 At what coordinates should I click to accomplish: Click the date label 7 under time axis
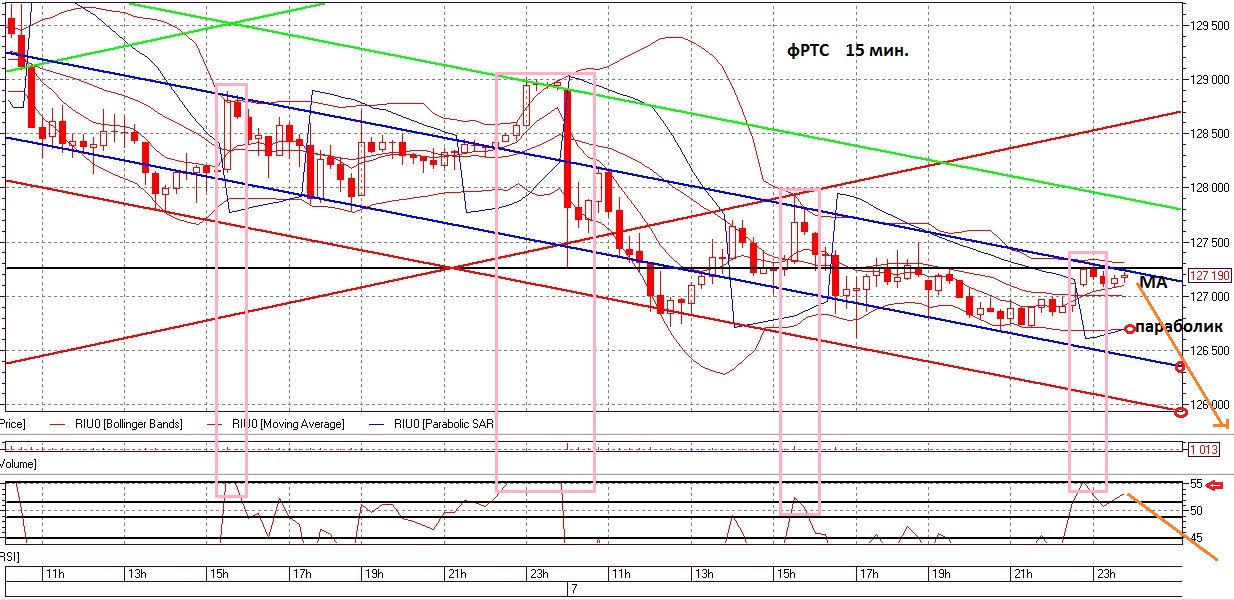pos(574,589)
